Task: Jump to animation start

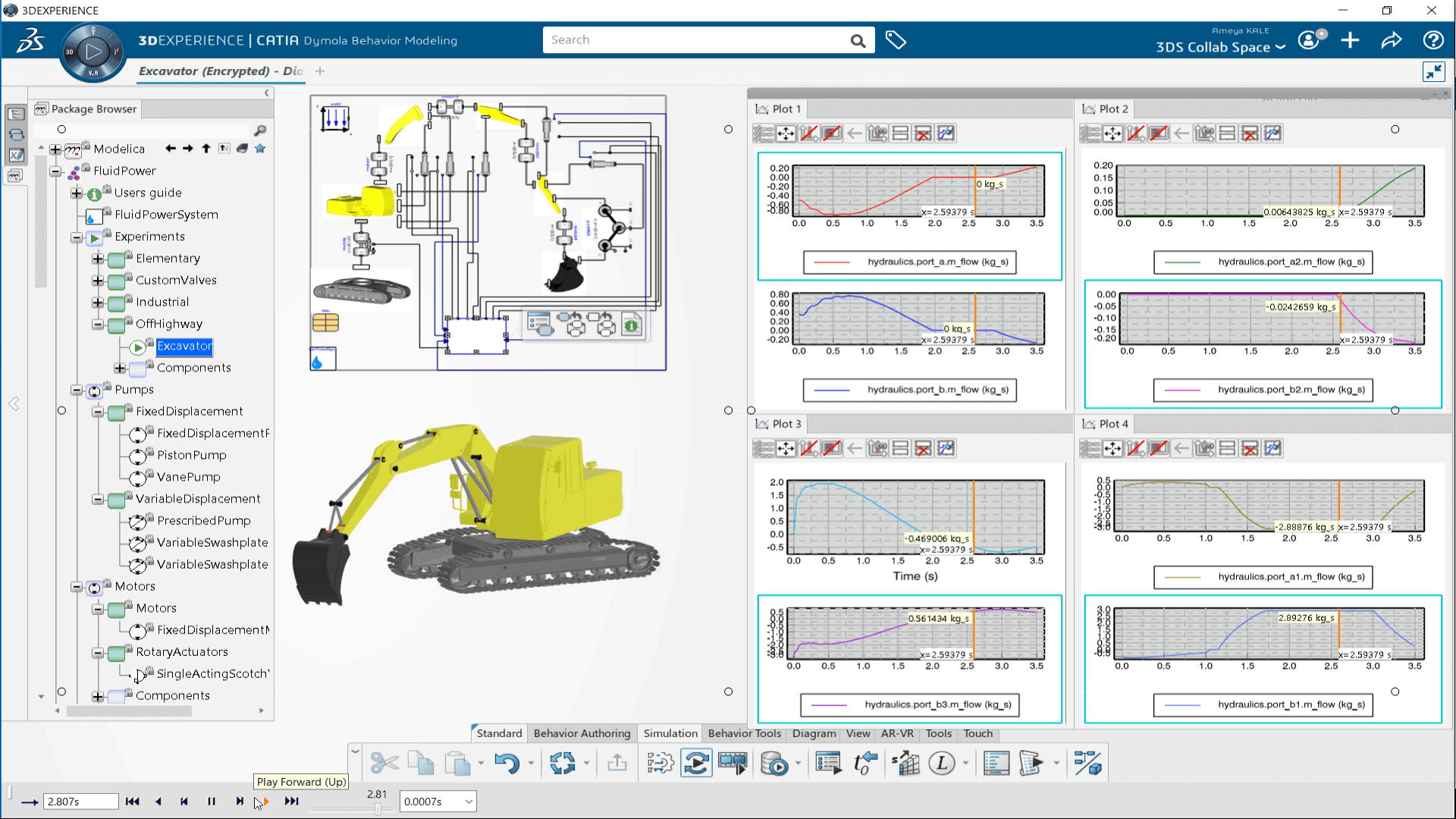Action: coord(132,802)
